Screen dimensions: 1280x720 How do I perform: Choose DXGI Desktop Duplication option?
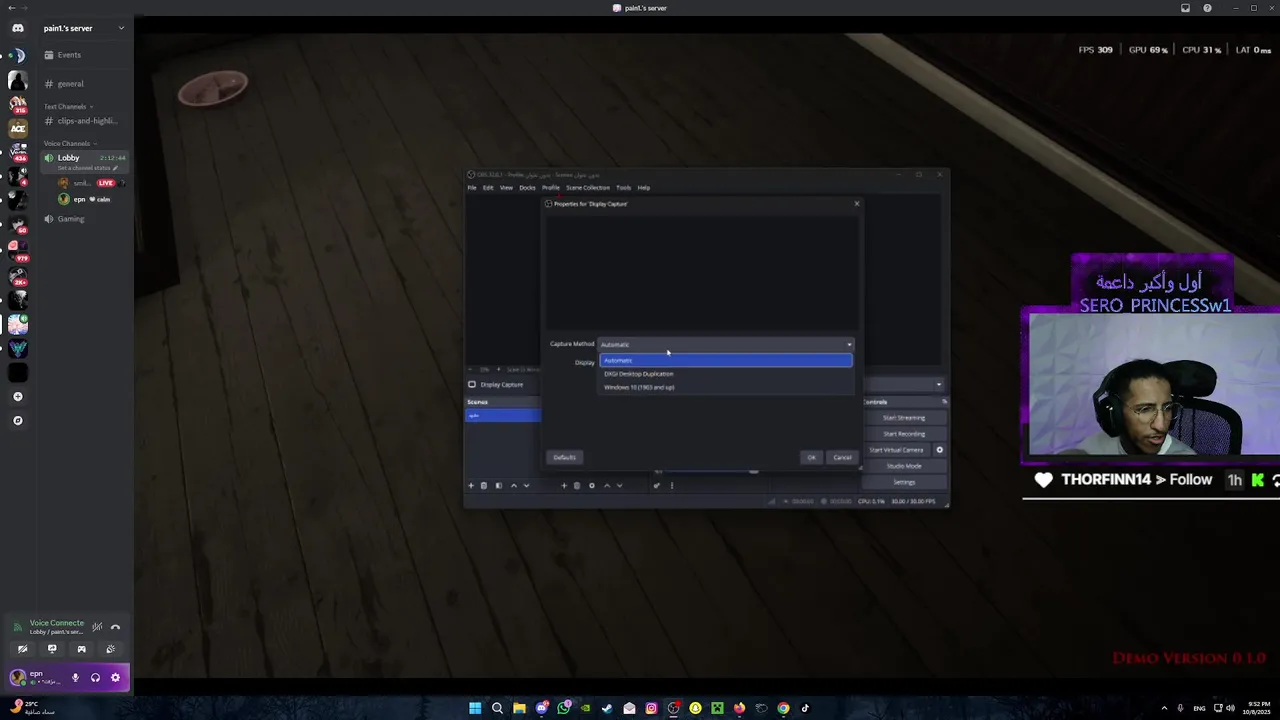pyautogui.click(x=726, y=374)
